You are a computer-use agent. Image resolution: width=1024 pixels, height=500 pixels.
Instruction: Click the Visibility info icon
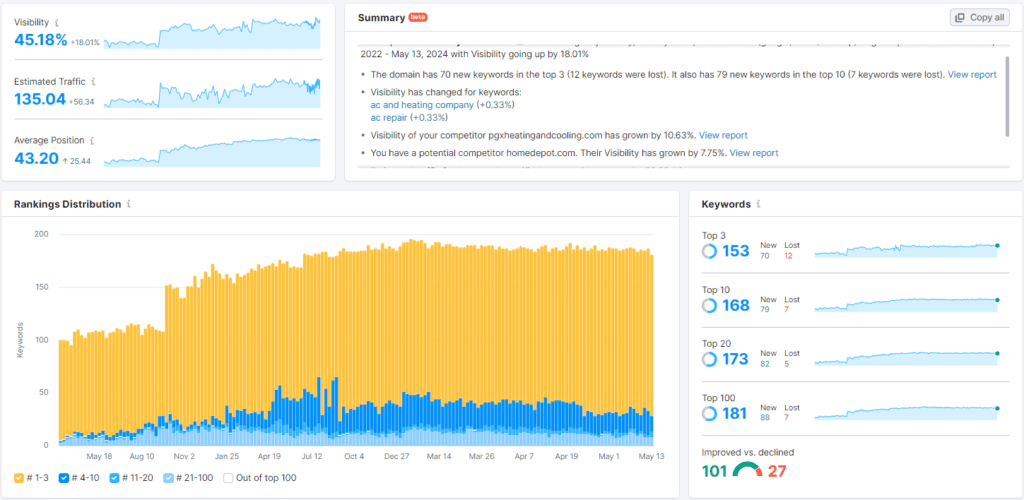click(x=57, y=22)
